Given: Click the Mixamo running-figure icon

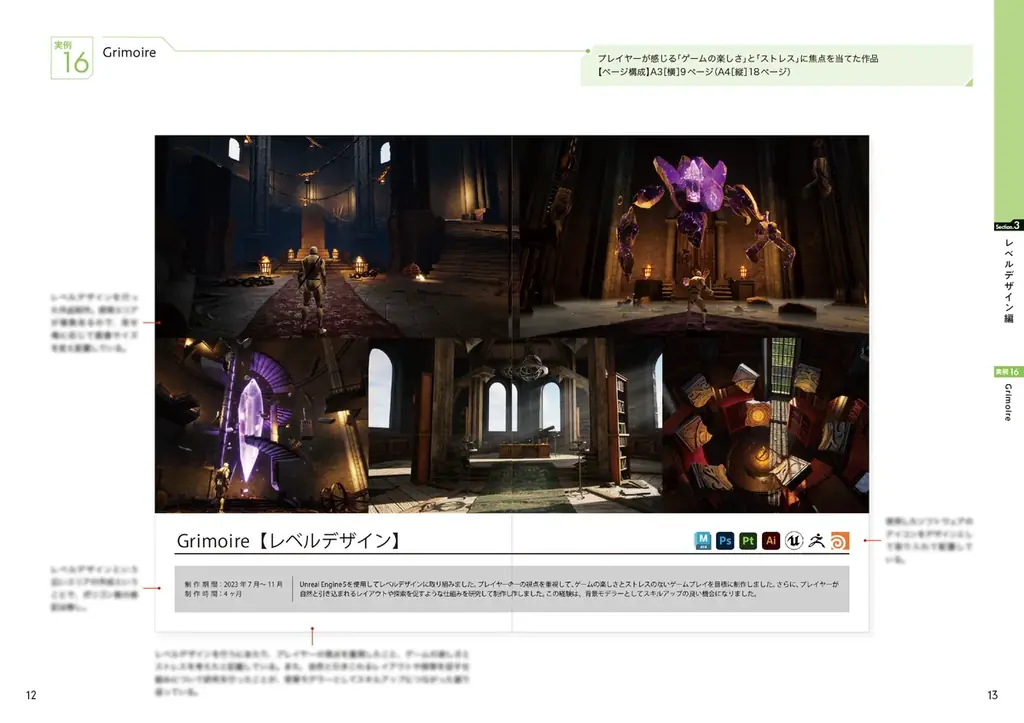Looking at the screenshot, I should pyautogui.click(x=817, y=540).
